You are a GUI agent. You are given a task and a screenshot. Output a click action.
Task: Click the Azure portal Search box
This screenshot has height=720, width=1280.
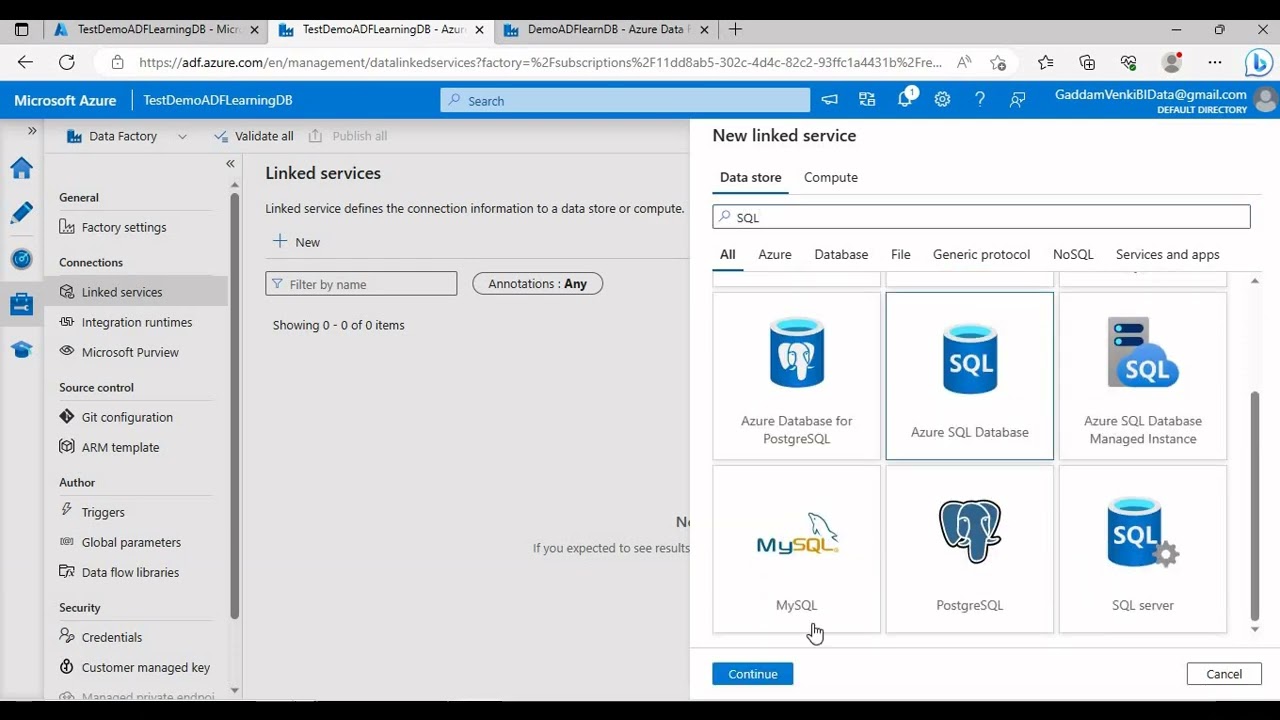pos(625,100)
